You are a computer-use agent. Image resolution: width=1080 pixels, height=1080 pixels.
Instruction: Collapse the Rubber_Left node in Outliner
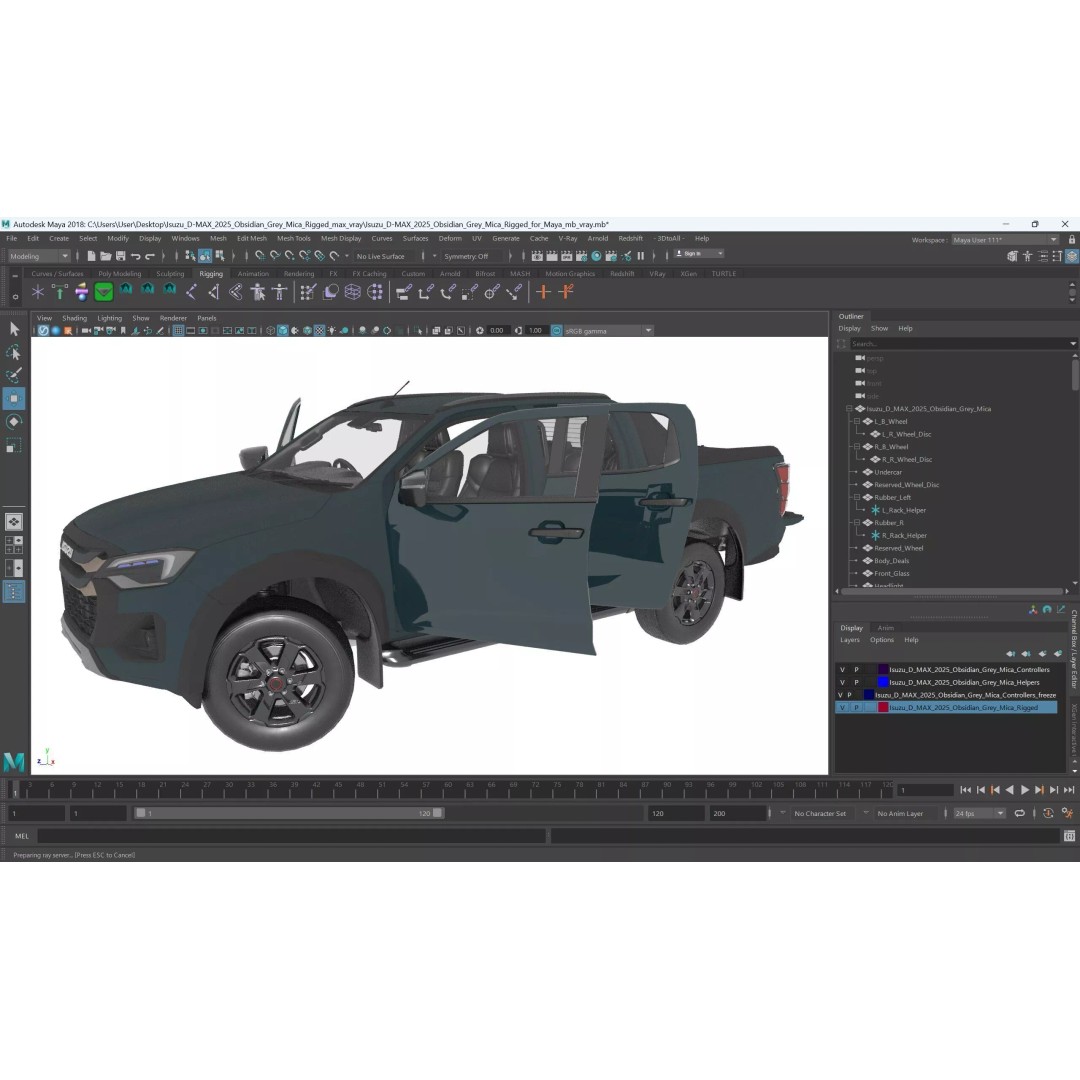(x=857, y=497)
